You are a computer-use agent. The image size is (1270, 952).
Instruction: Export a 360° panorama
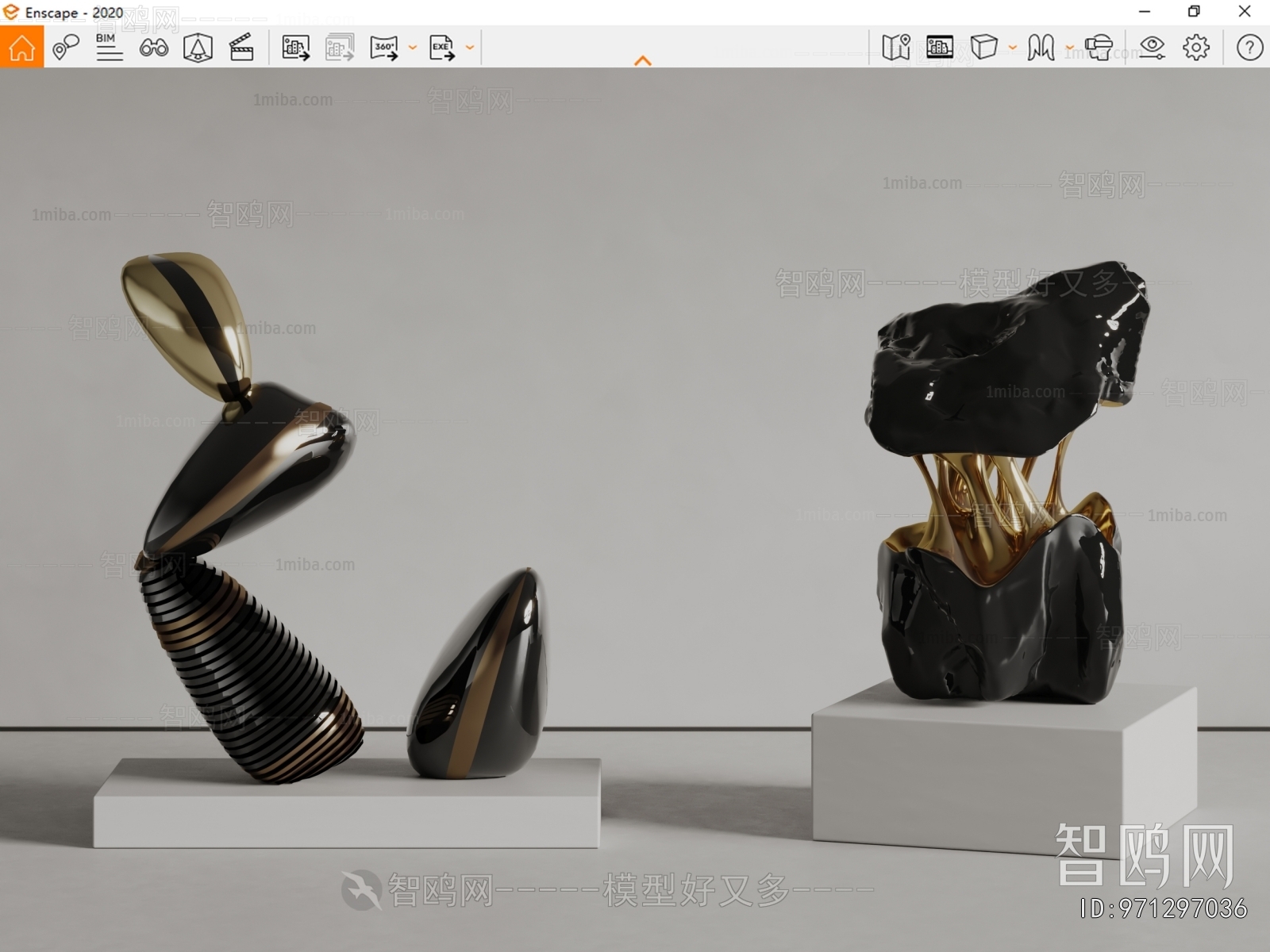[x=384, y=48]
